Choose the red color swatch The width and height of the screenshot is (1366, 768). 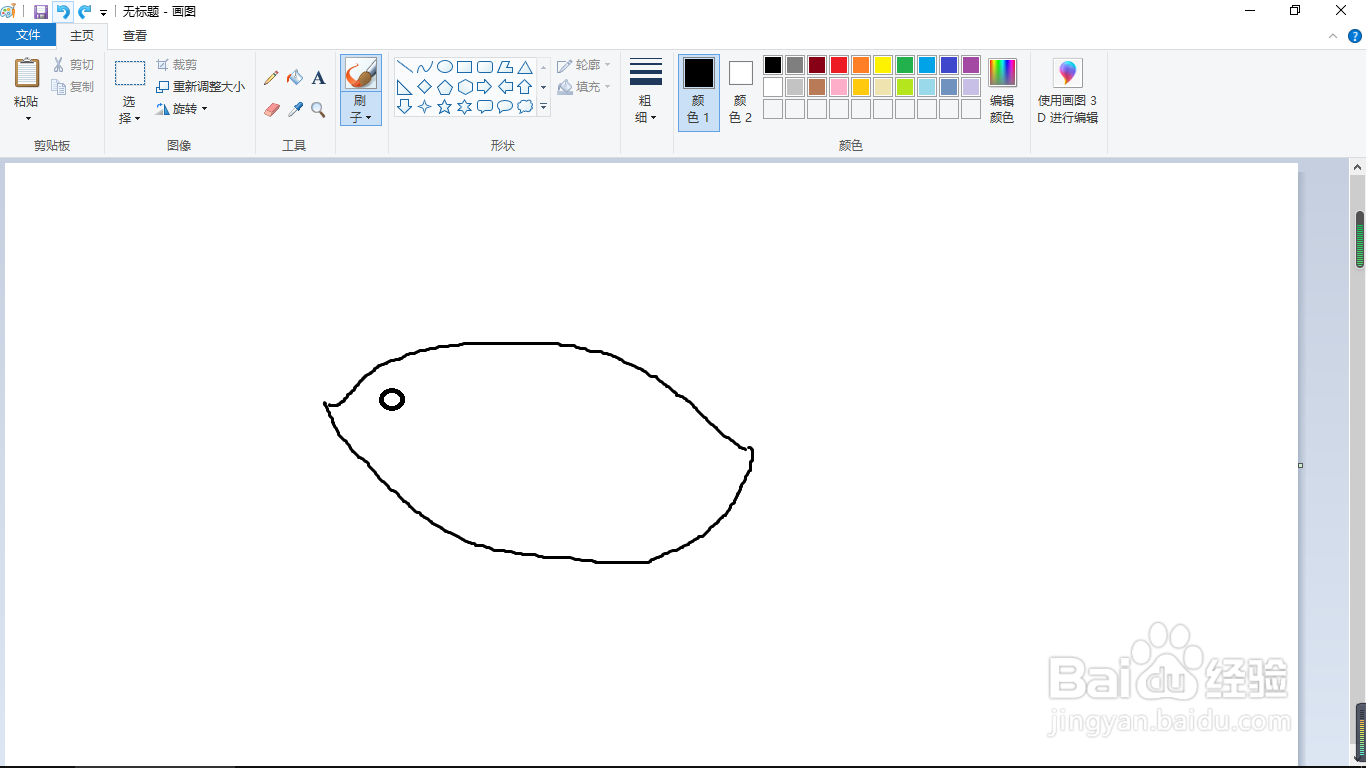tap(839, 65)
